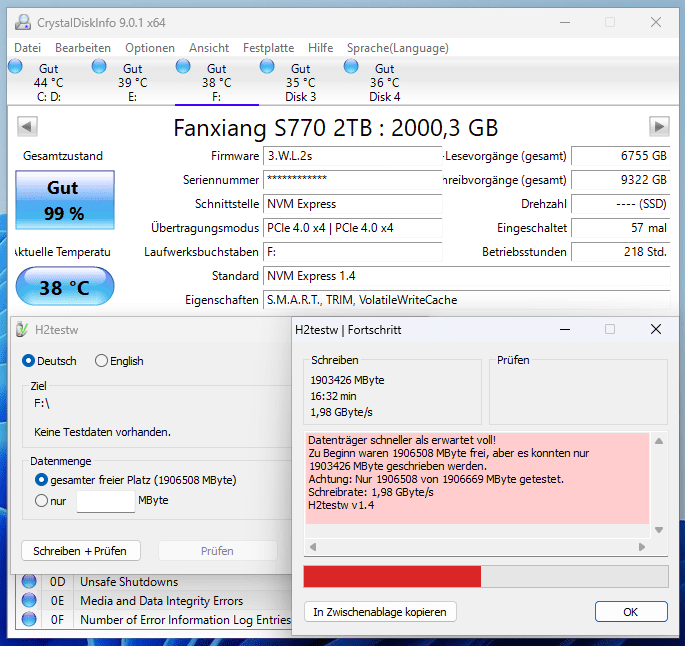Screen dimensions: 685x646
Task: Click the MByte amount input field
Action: tap(106, 501)
